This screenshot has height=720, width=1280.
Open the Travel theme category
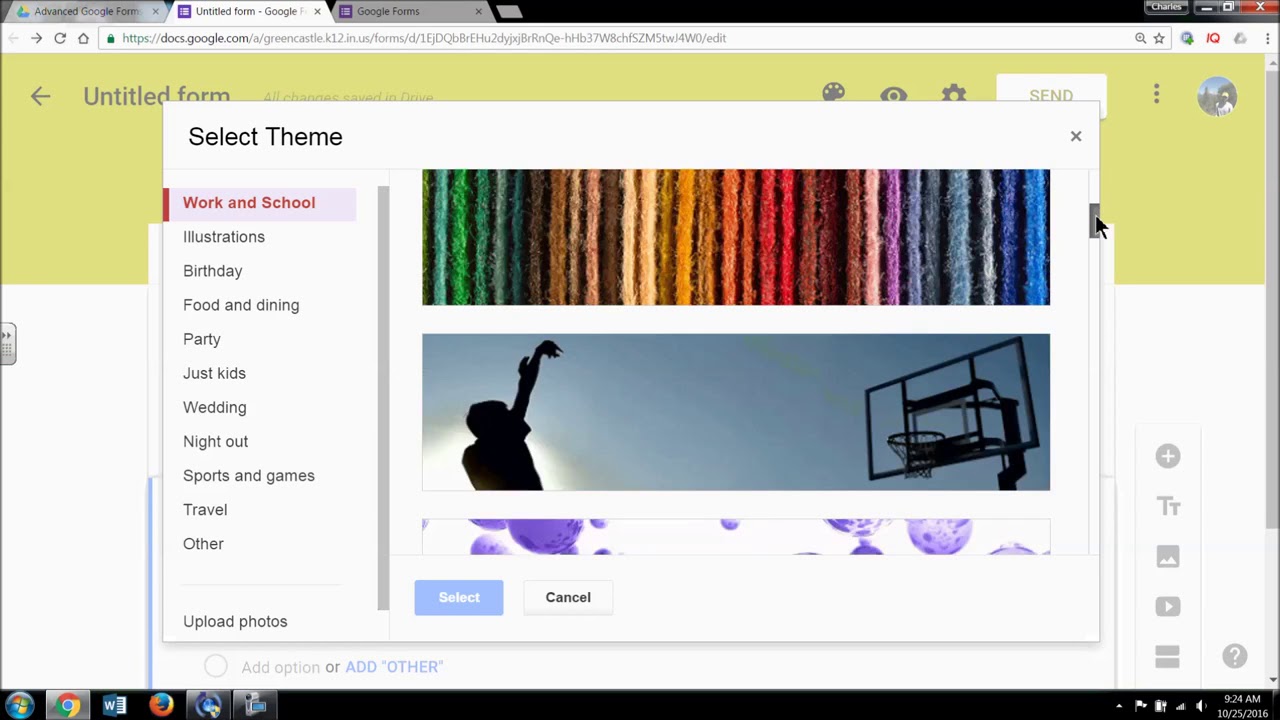point(205,509)
